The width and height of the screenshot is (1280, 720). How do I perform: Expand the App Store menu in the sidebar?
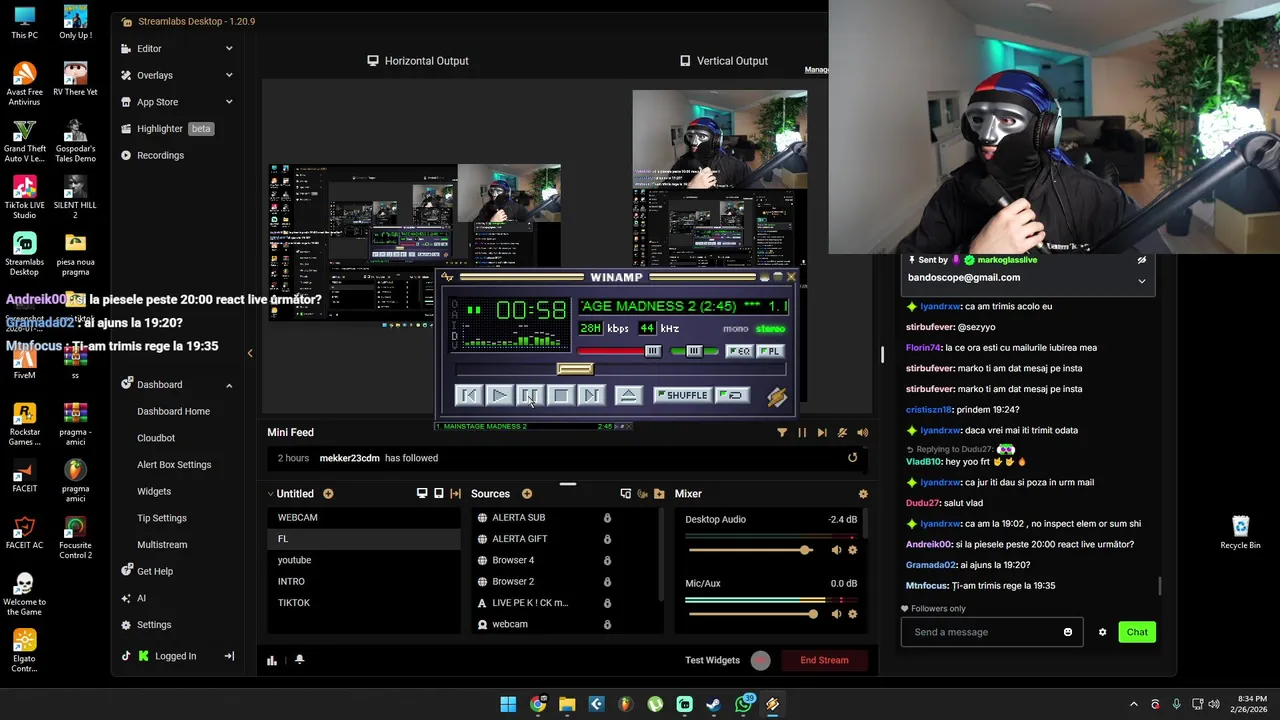pyautogui.click(x=228, y=102)
